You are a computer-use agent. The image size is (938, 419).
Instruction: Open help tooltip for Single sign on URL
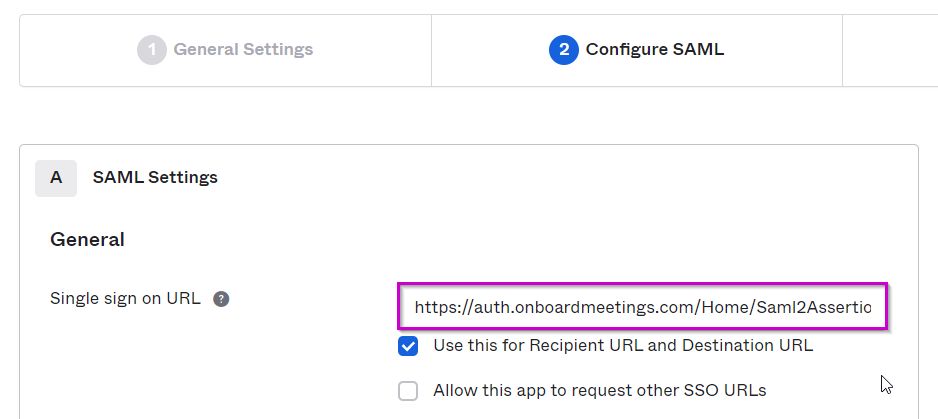point(221,299)
